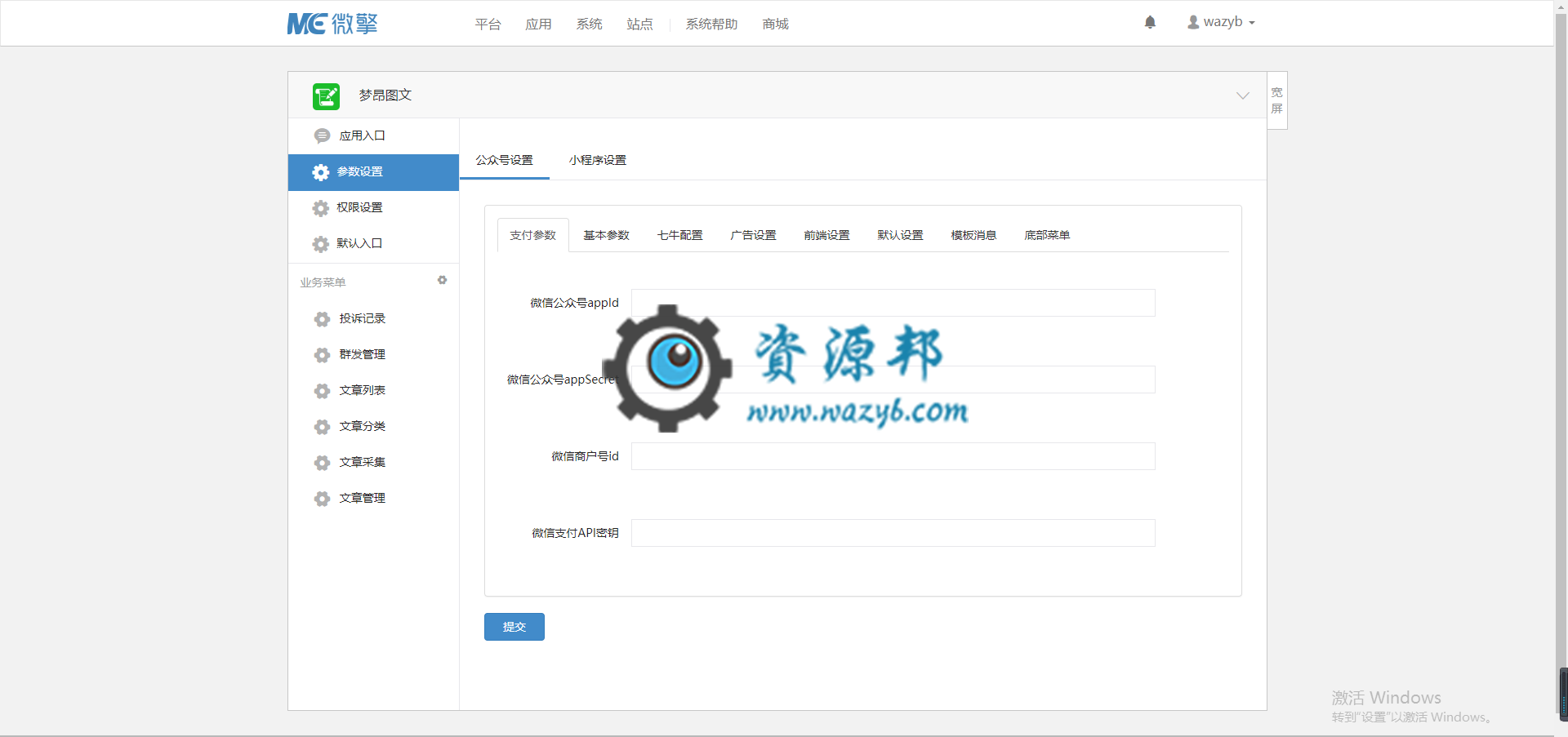This screenshot has height=737, width=1568.
Task: Switch to 公众号设置 tab
Action: (505, 160)
